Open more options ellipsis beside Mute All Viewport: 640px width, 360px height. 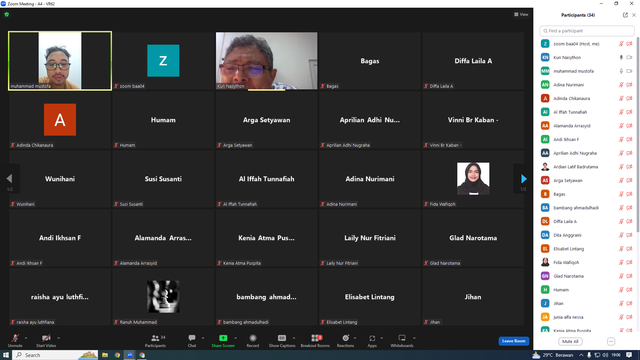[611, 341]
